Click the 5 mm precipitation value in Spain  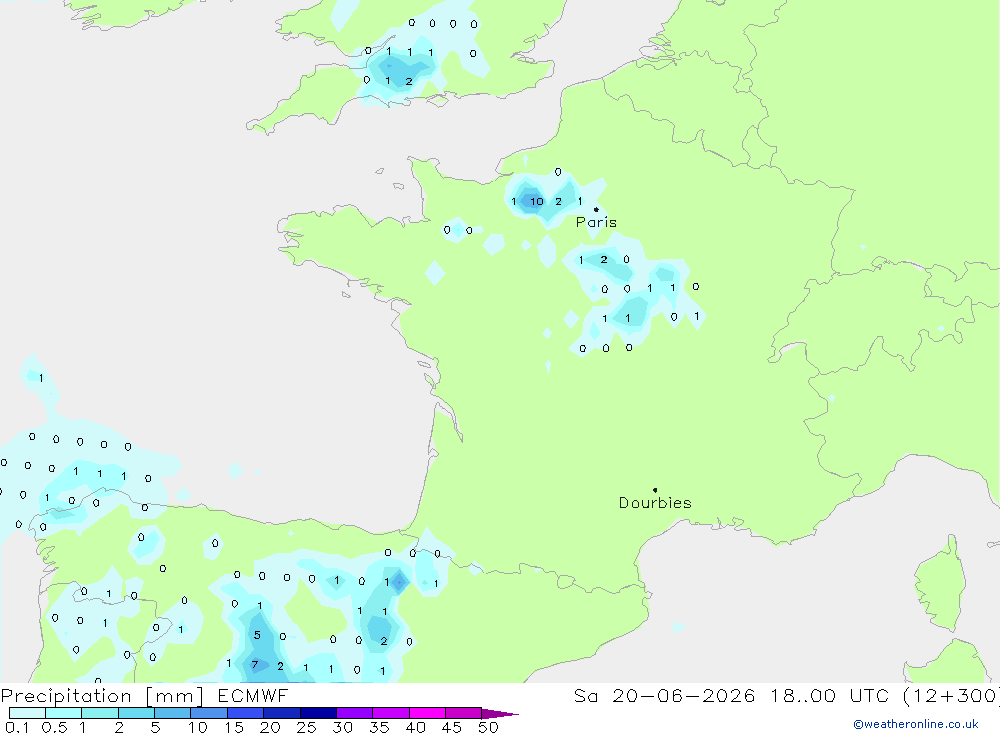tap(257, 635)
